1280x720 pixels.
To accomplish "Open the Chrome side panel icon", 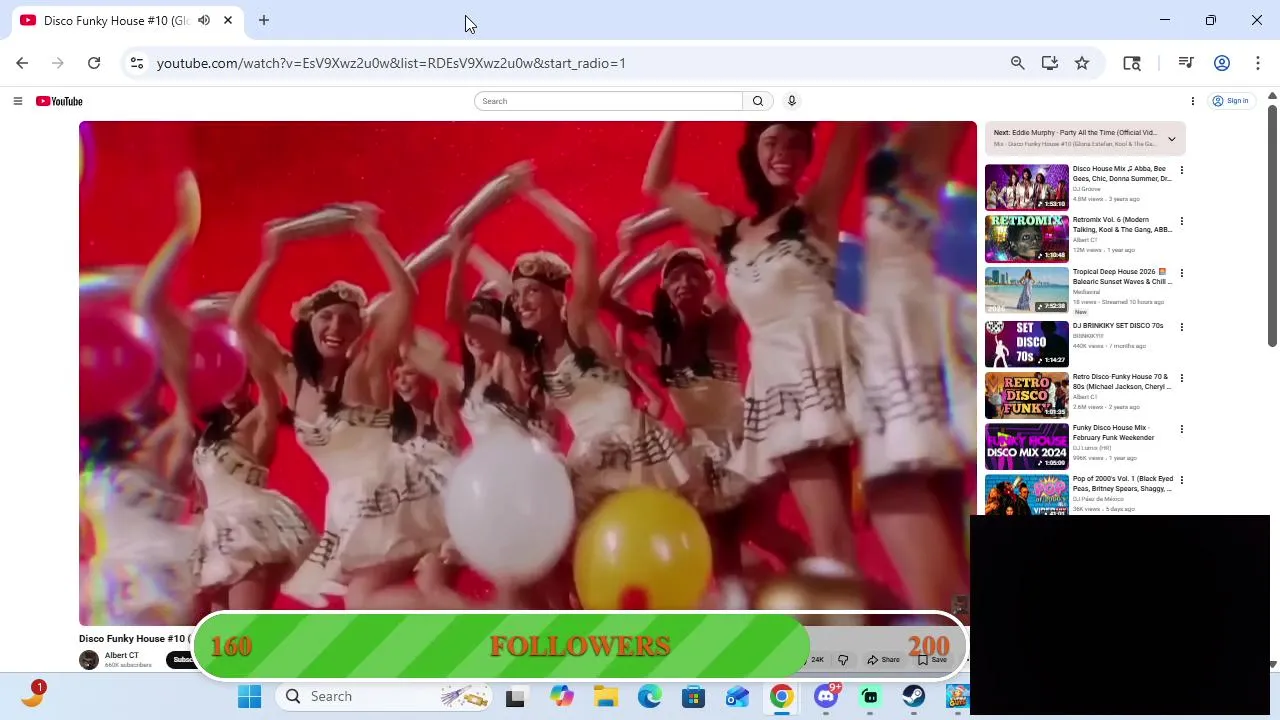I will [1132, 63].
